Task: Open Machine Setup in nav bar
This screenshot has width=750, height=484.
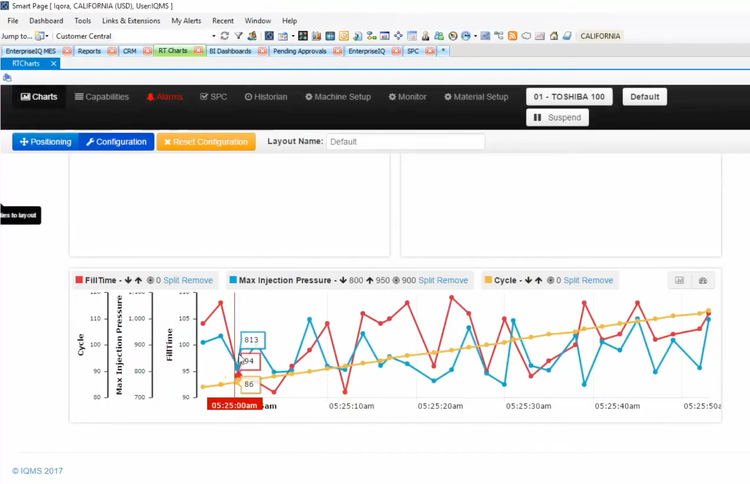Action: [x=338, y=97]
